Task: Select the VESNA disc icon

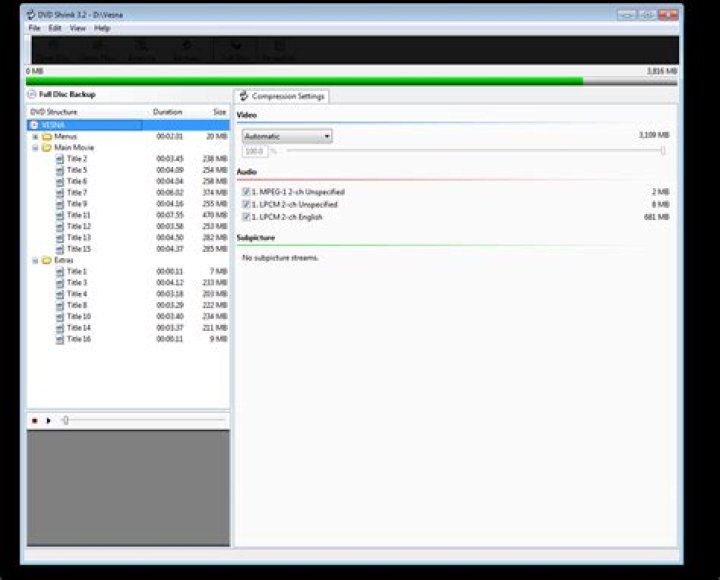Action: pyautogui.click(x=34, y=125)
